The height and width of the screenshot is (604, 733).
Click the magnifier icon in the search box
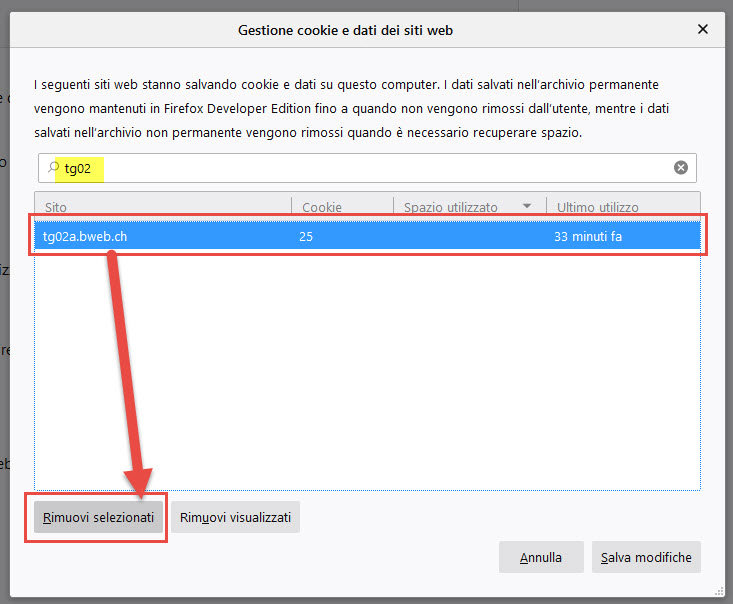point(53,168)
